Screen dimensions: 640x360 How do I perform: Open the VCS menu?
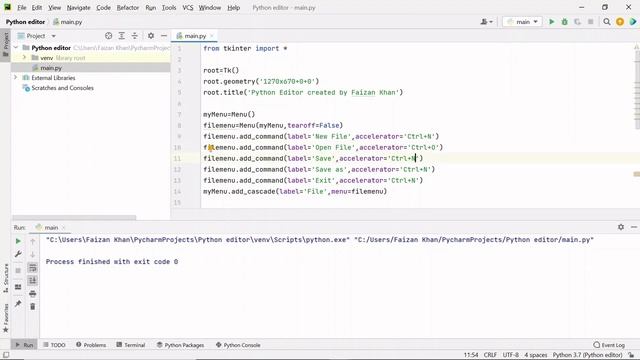[x=188, y=7]
